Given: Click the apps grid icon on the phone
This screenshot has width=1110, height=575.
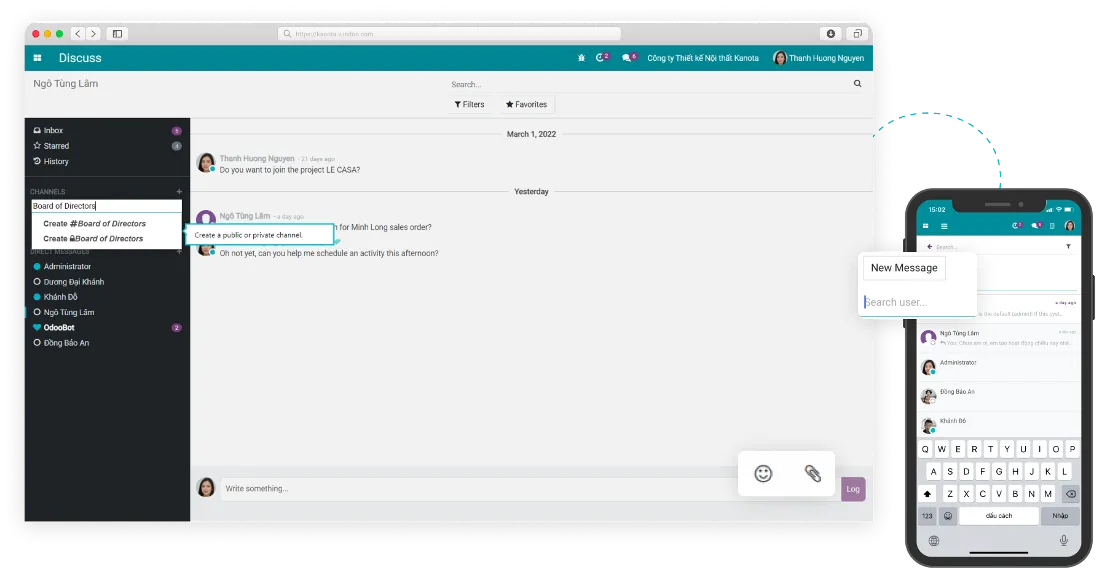Looking at the screenshot, I should [x=925, y=226].
